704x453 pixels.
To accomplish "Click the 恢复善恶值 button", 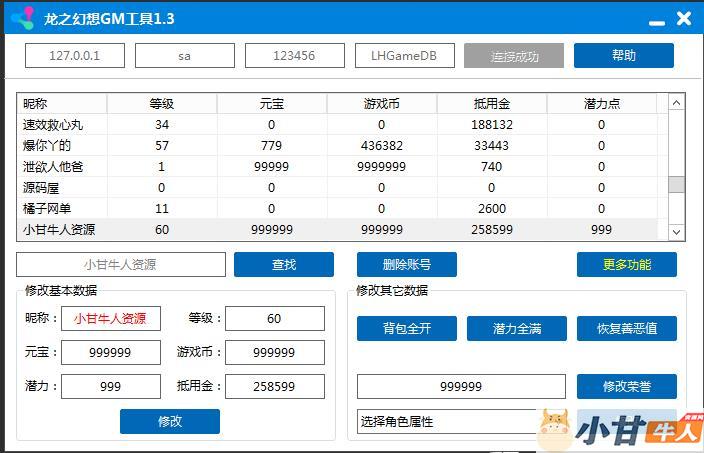I will (x=626, y=328).
